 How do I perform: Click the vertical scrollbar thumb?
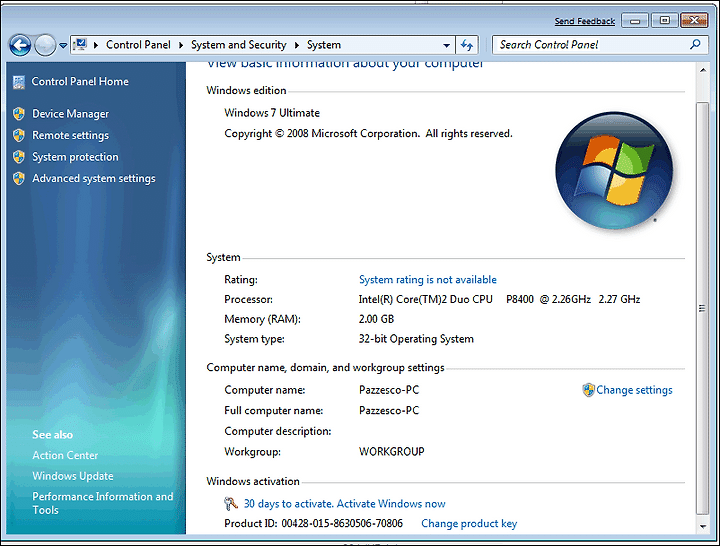703,308
